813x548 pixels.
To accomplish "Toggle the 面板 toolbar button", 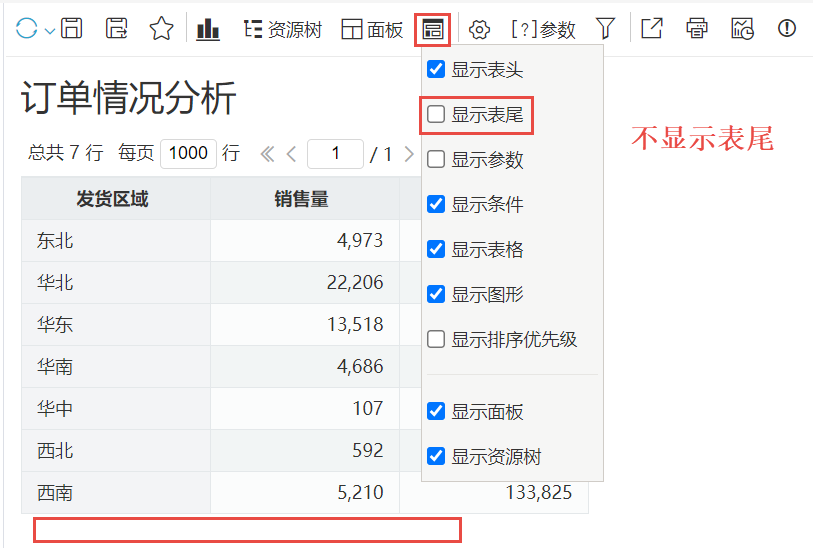I will [x=372, y=29].
